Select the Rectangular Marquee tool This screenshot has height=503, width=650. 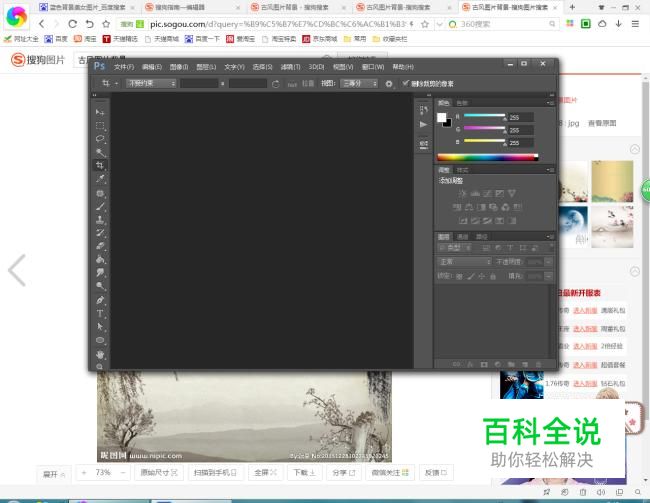(100, 125)
